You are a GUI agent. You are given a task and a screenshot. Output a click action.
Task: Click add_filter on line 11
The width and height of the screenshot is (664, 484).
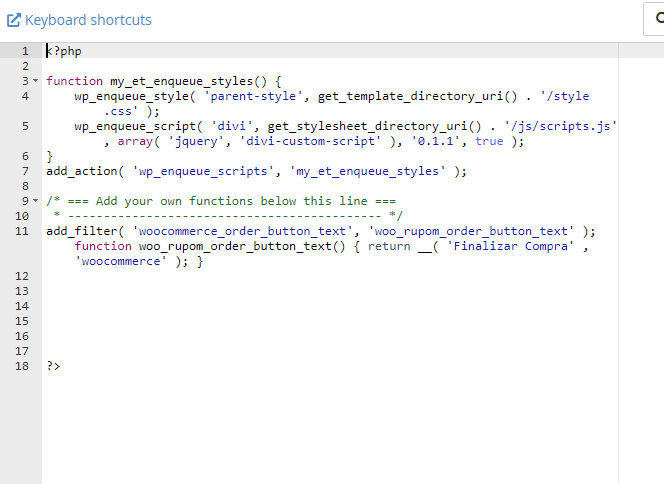point(82,231)
